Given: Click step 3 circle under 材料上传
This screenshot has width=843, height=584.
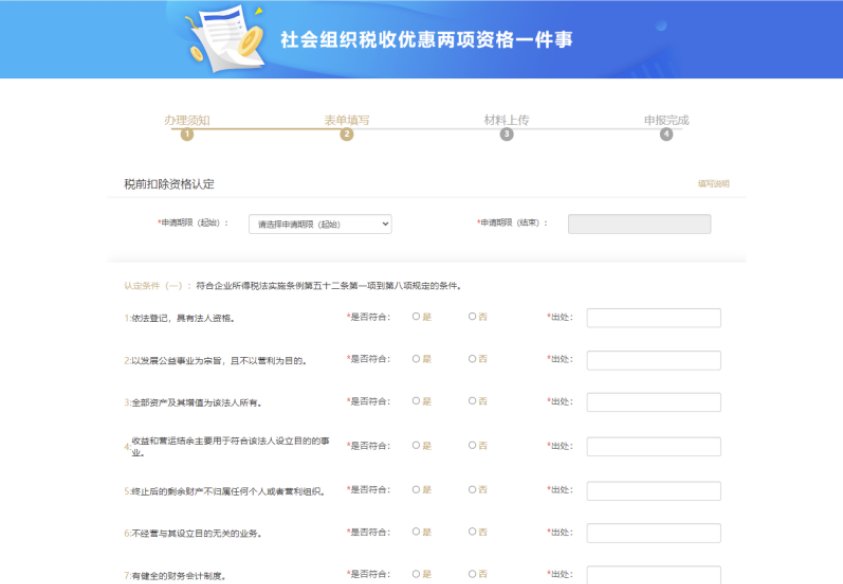Looking at the screenshot, I should 507,135.
